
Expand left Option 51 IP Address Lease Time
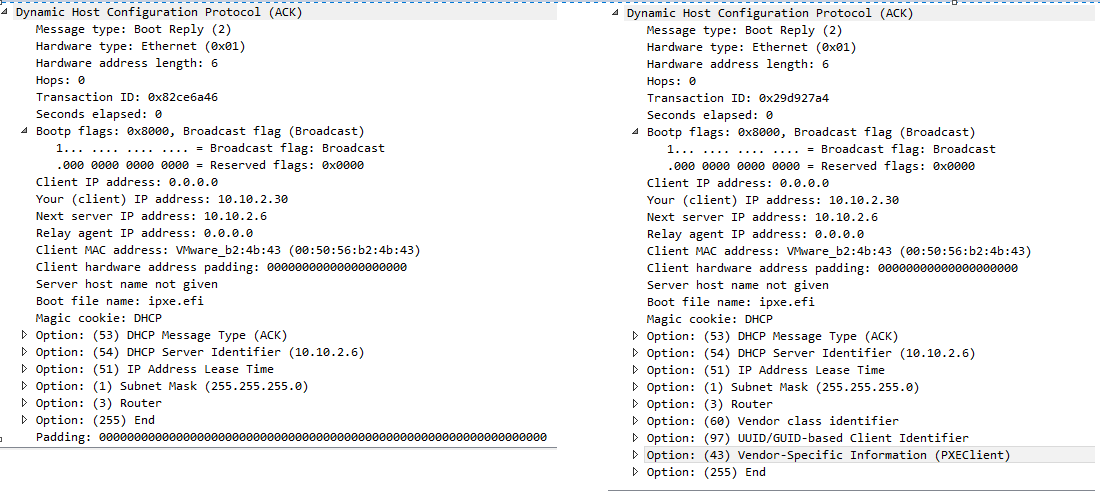point(25,369)
